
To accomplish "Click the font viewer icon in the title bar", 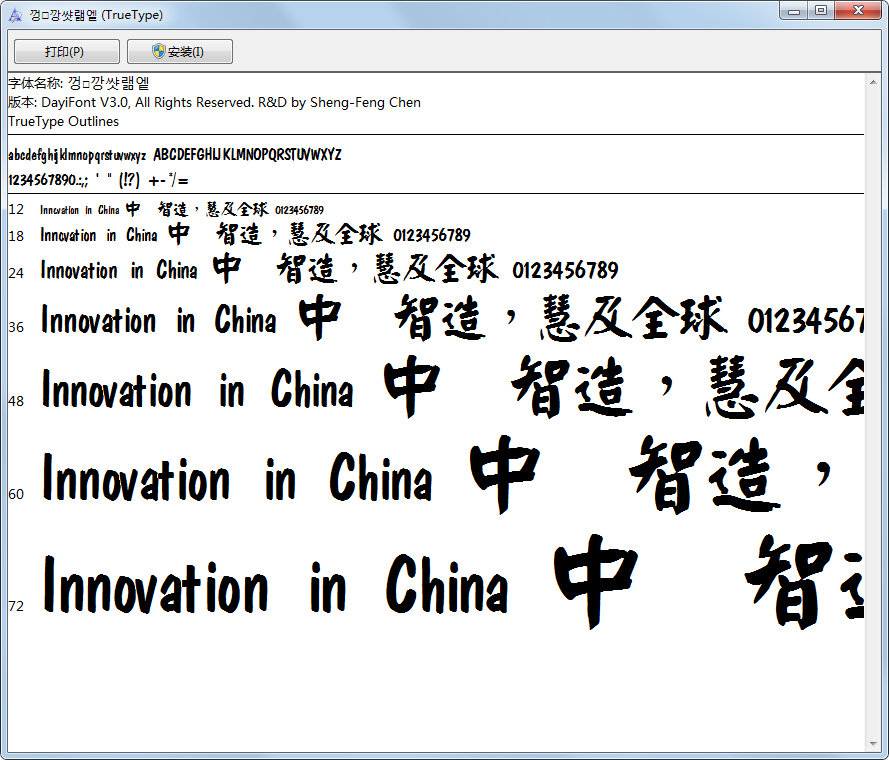I will (13, 12).
